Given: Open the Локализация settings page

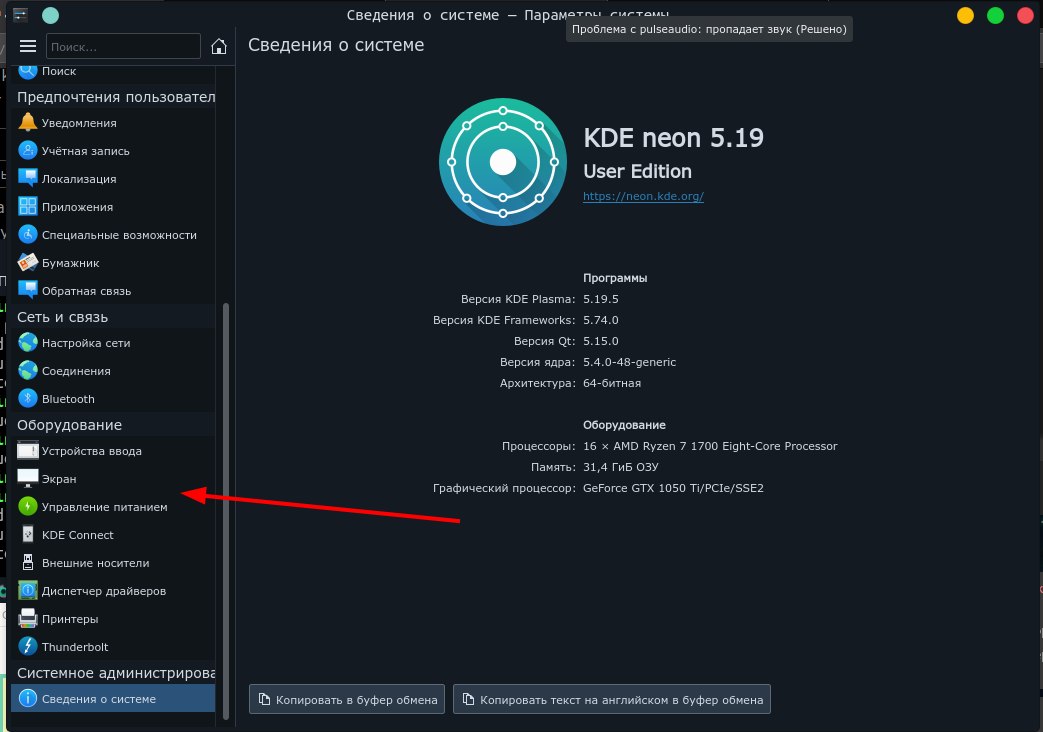Looking at the screenshot, I should point(113,178).
